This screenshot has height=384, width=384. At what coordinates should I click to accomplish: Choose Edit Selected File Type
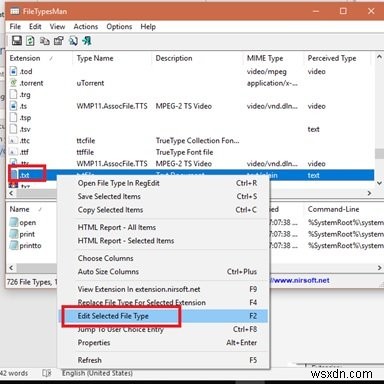point(163,316)
